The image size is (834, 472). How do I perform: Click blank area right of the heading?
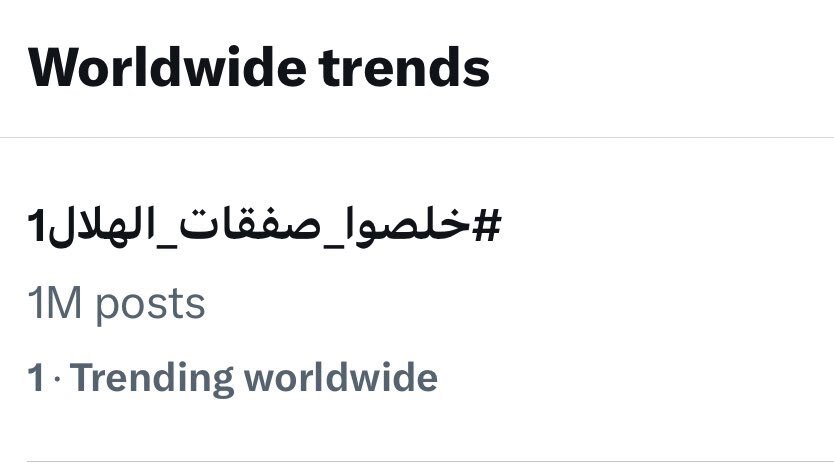coord(660,66)
